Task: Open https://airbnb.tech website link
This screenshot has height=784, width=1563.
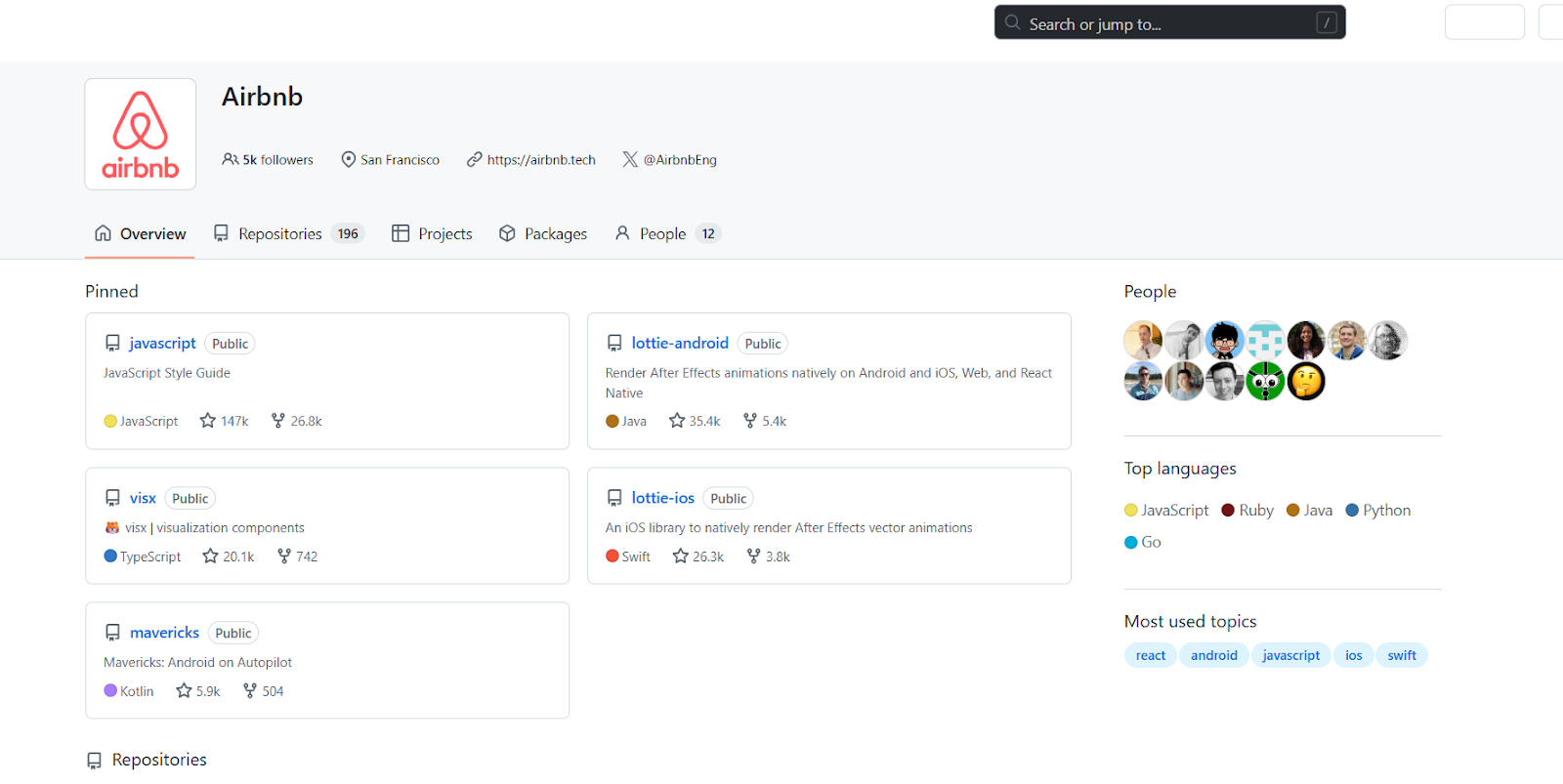Action: pos(541,159)
